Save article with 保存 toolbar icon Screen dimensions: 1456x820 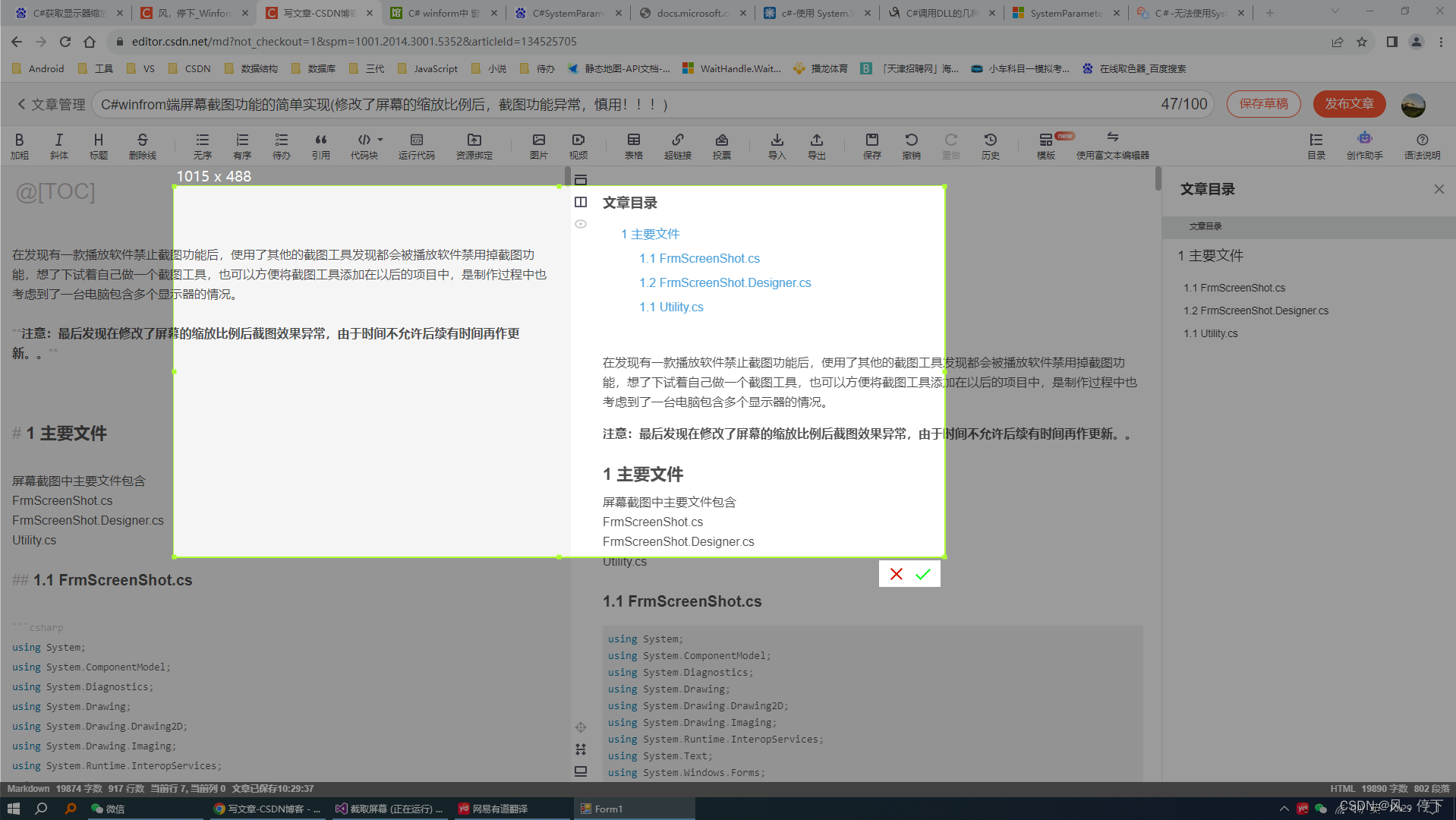(872, 146)
